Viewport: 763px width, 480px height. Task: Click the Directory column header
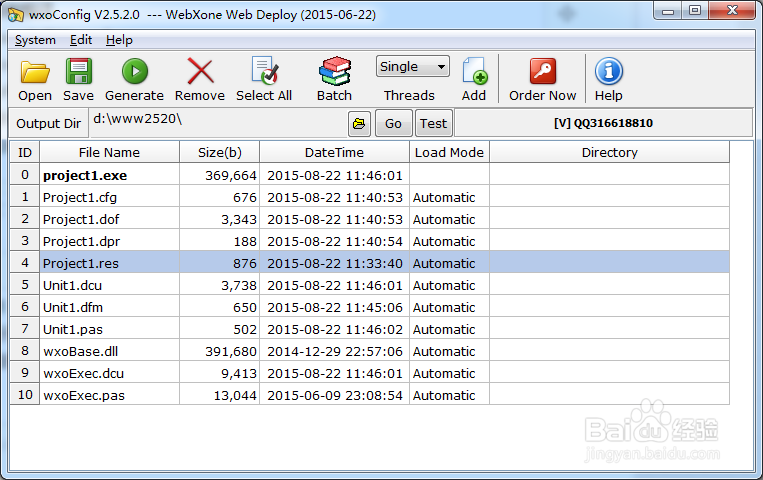609,152
